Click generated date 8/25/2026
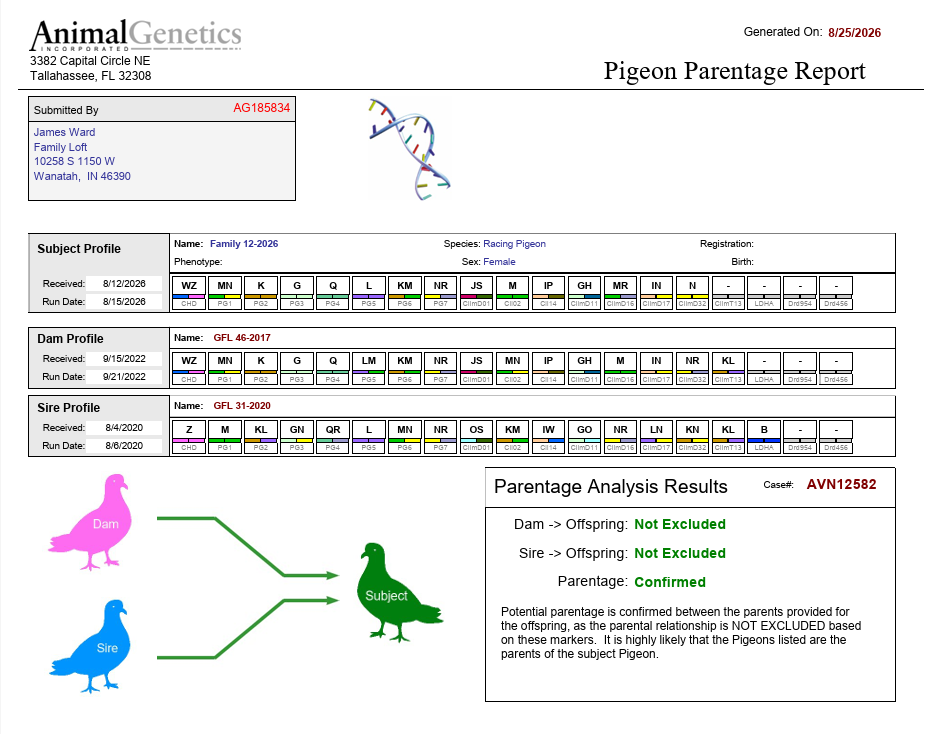The image size is (952, 734). pos(854,33)
